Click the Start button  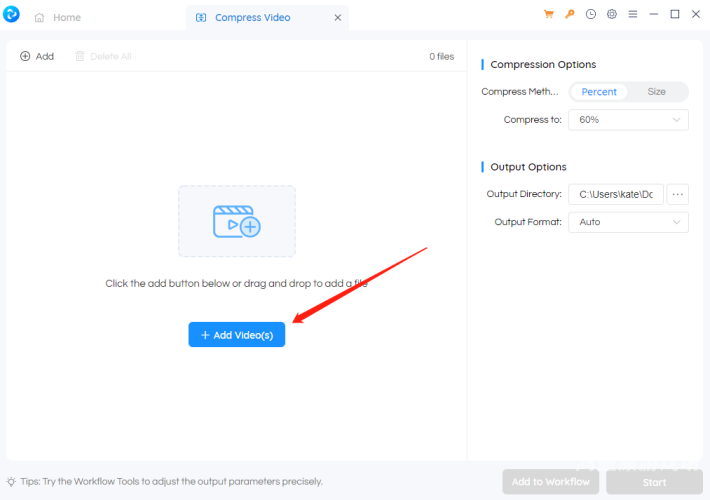pyautogui.click(x=654, y=482)
